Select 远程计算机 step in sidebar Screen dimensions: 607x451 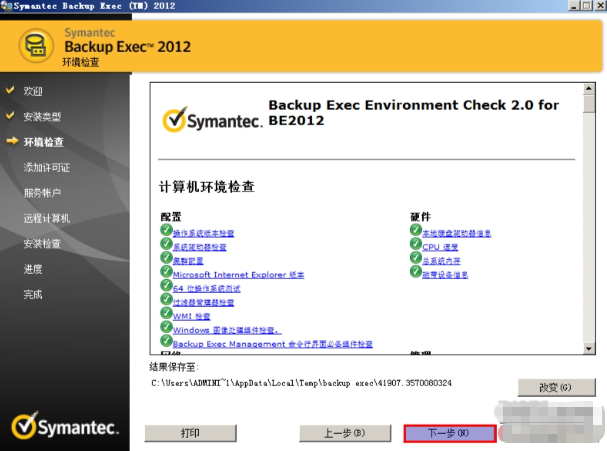pyautogui.click(x=47, y=218)
